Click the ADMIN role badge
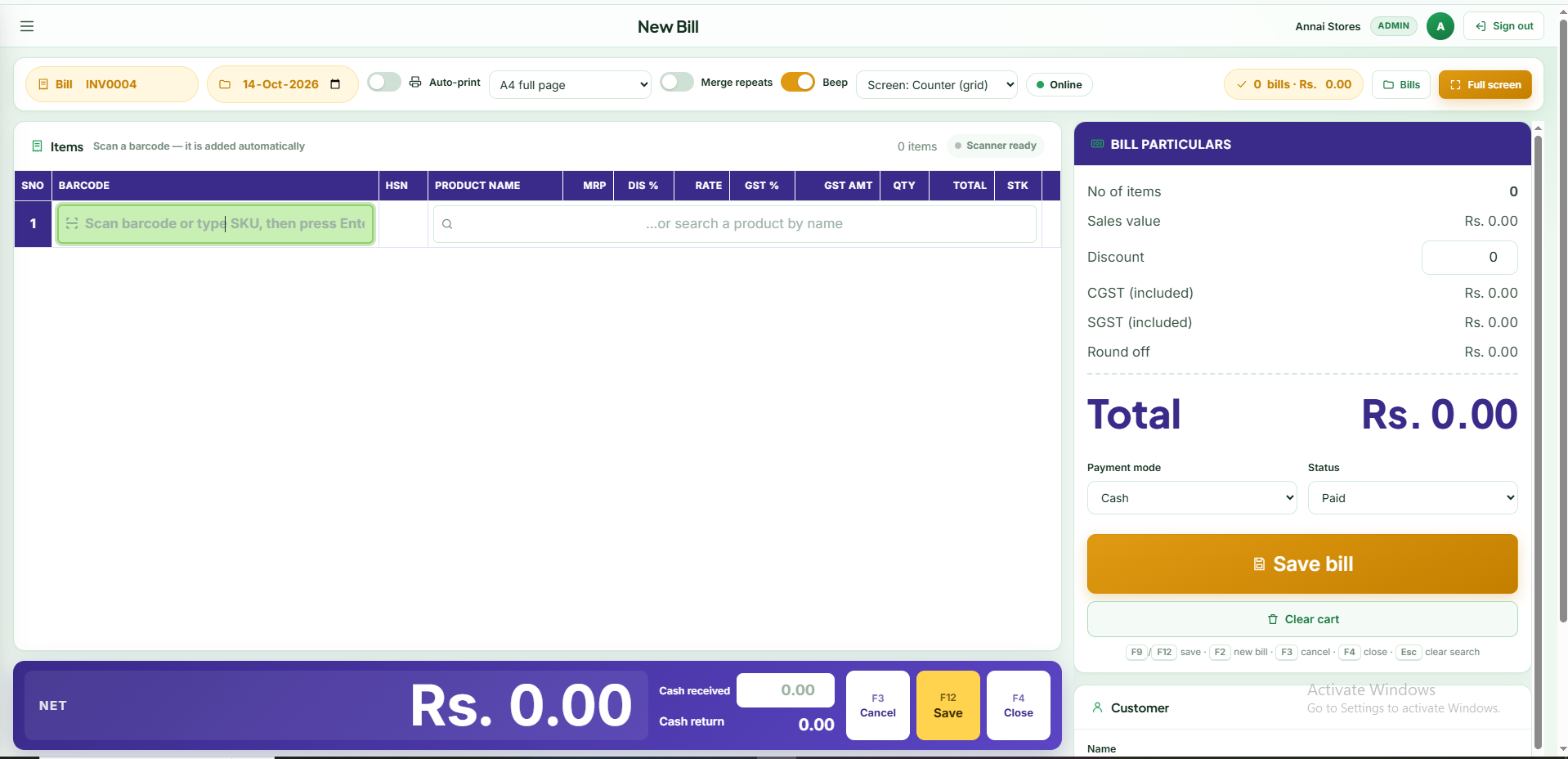The height and width of the screenshot is (759, 1568). click(x=1393, y=25)
